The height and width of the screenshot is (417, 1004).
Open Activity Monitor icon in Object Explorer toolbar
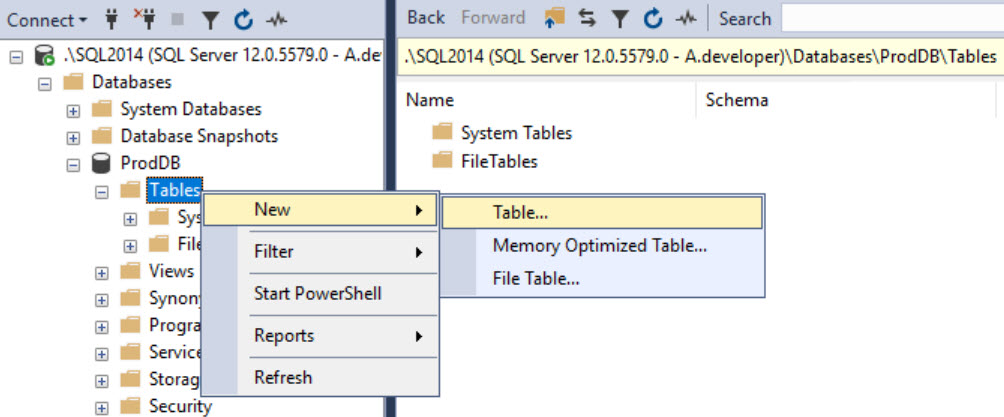(277, 20)
